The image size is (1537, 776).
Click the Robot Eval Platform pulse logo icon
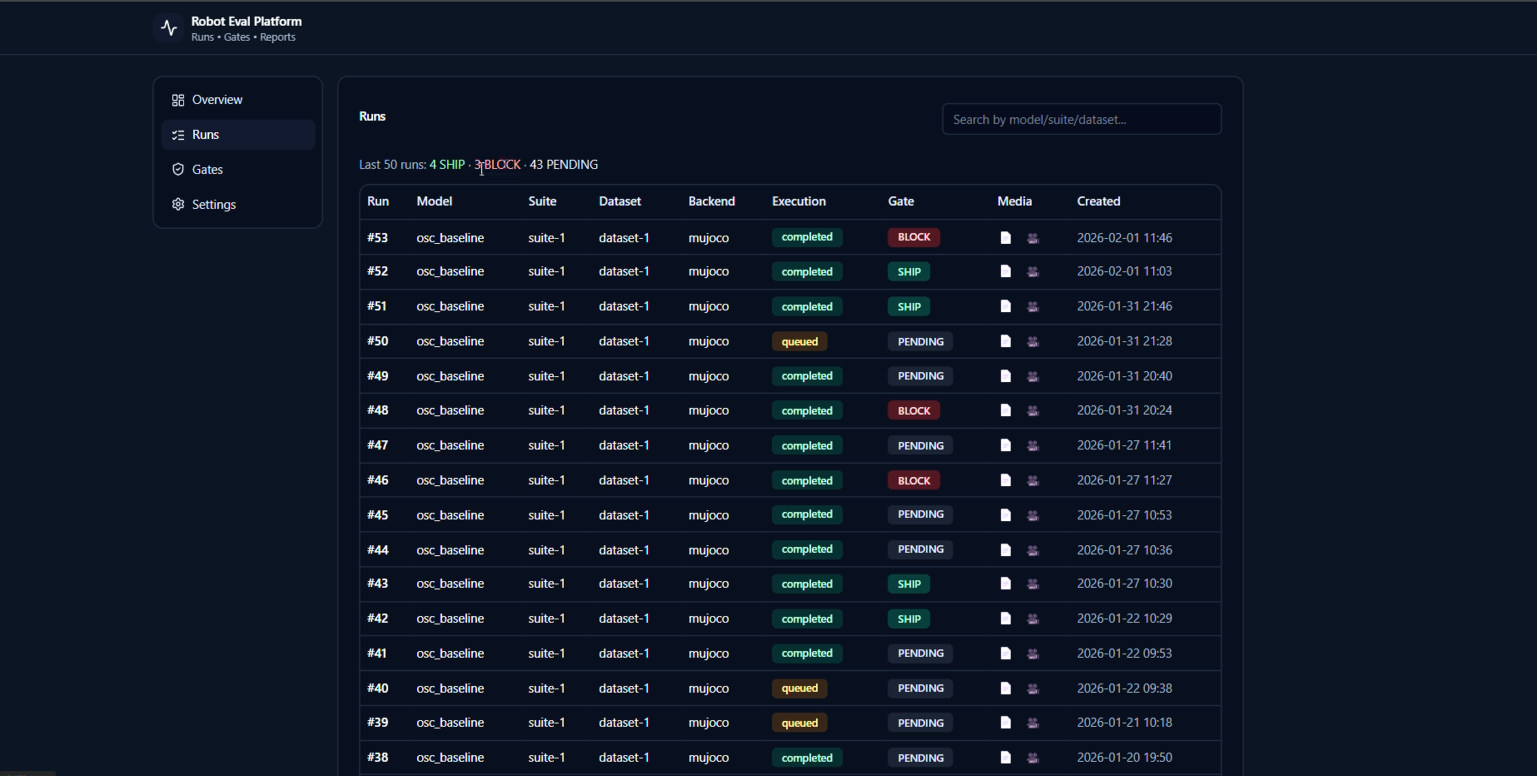(167, 27)
